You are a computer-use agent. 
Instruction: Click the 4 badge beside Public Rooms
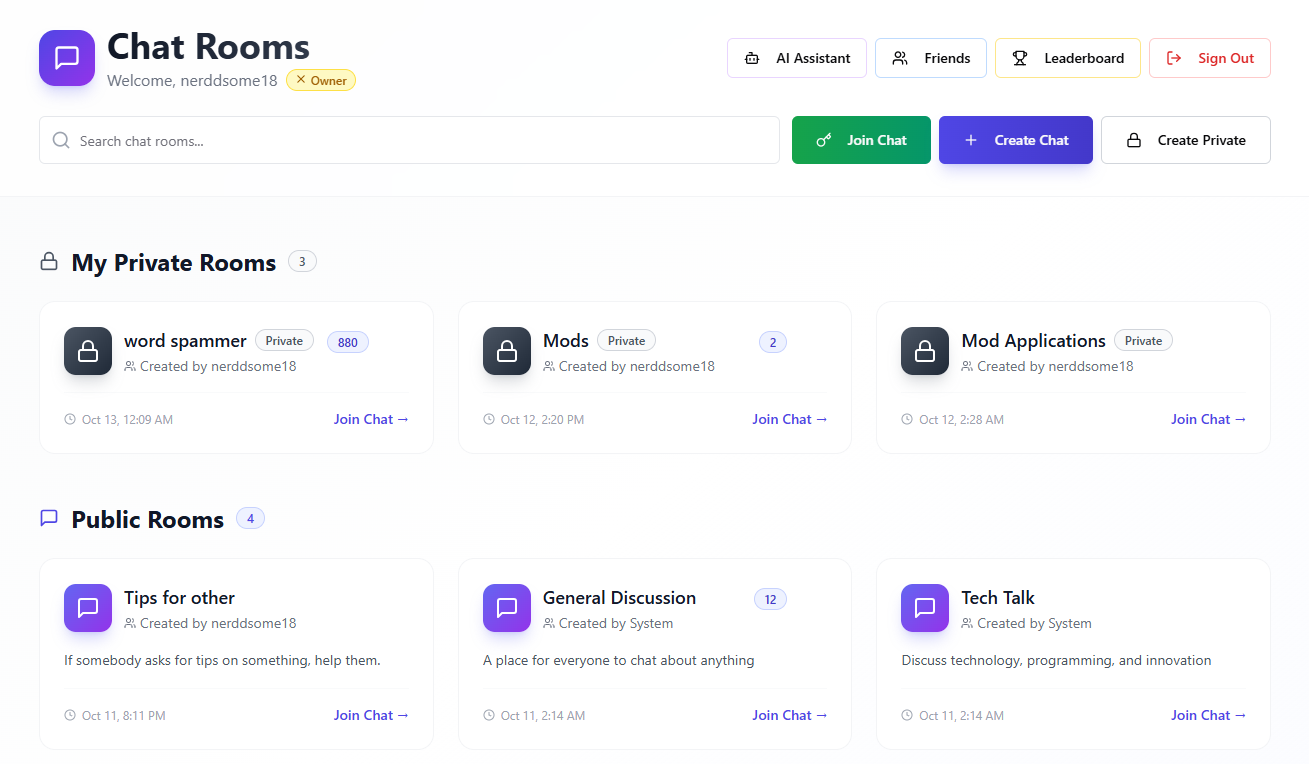[x=250, y=518]
